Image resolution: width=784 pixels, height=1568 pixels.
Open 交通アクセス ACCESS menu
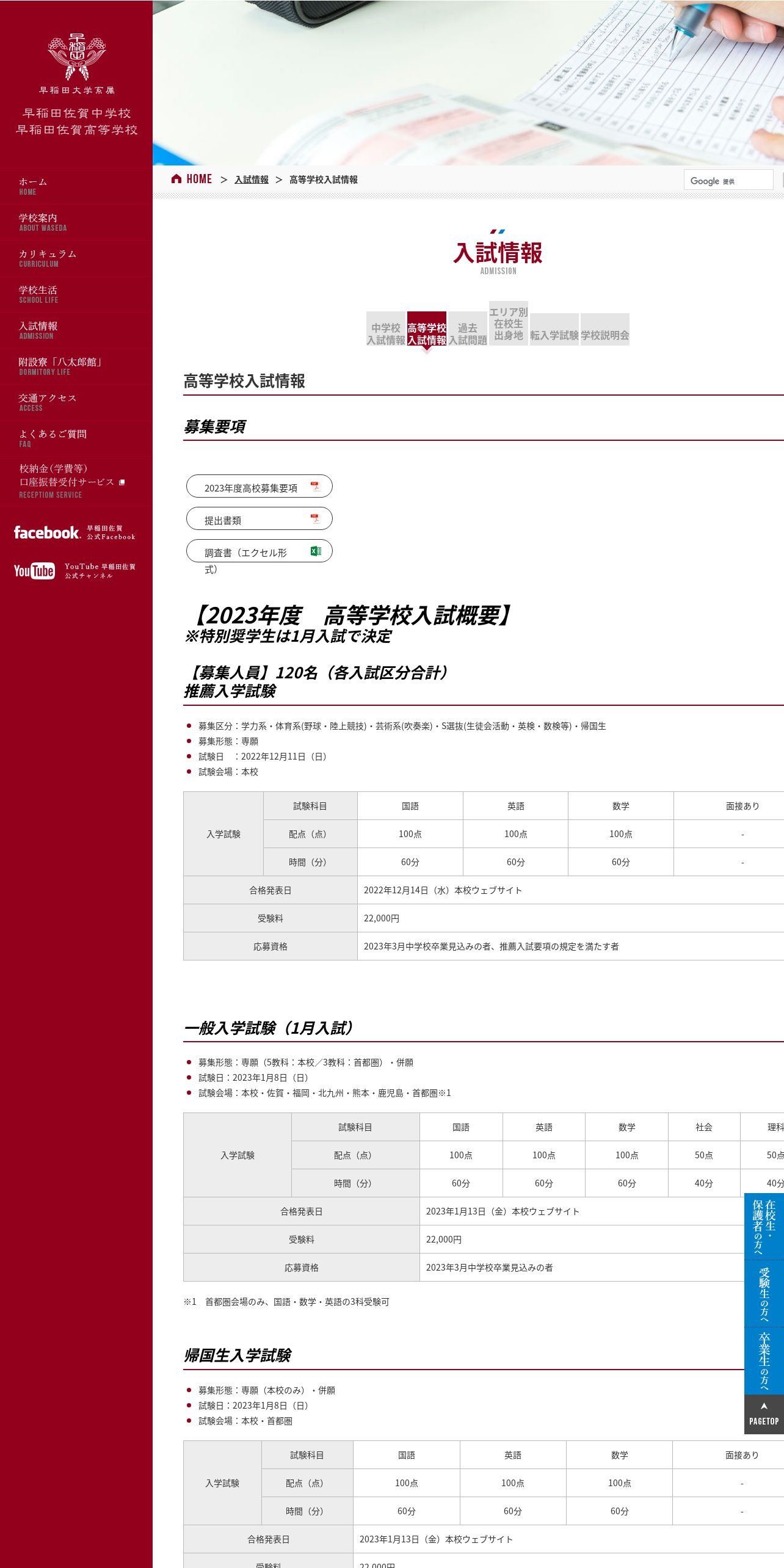click(76, 402)
